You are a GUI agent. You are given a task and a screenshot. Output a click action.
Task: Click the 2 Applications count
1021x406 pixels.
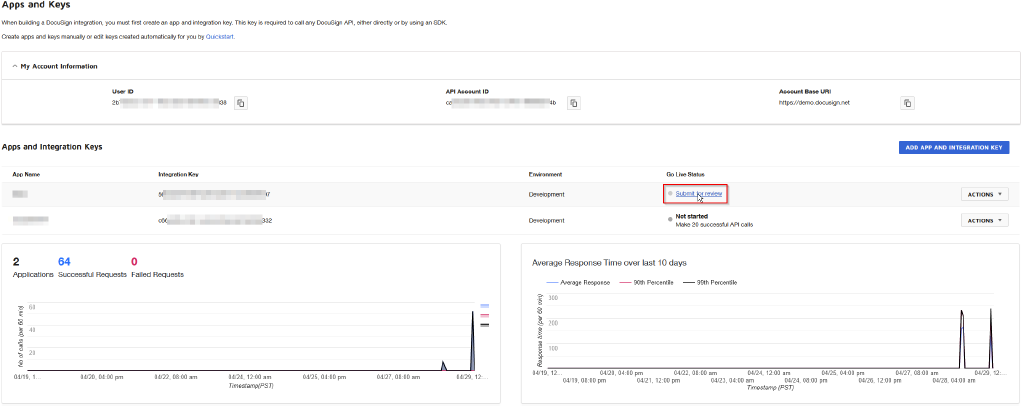click(16, 261)
